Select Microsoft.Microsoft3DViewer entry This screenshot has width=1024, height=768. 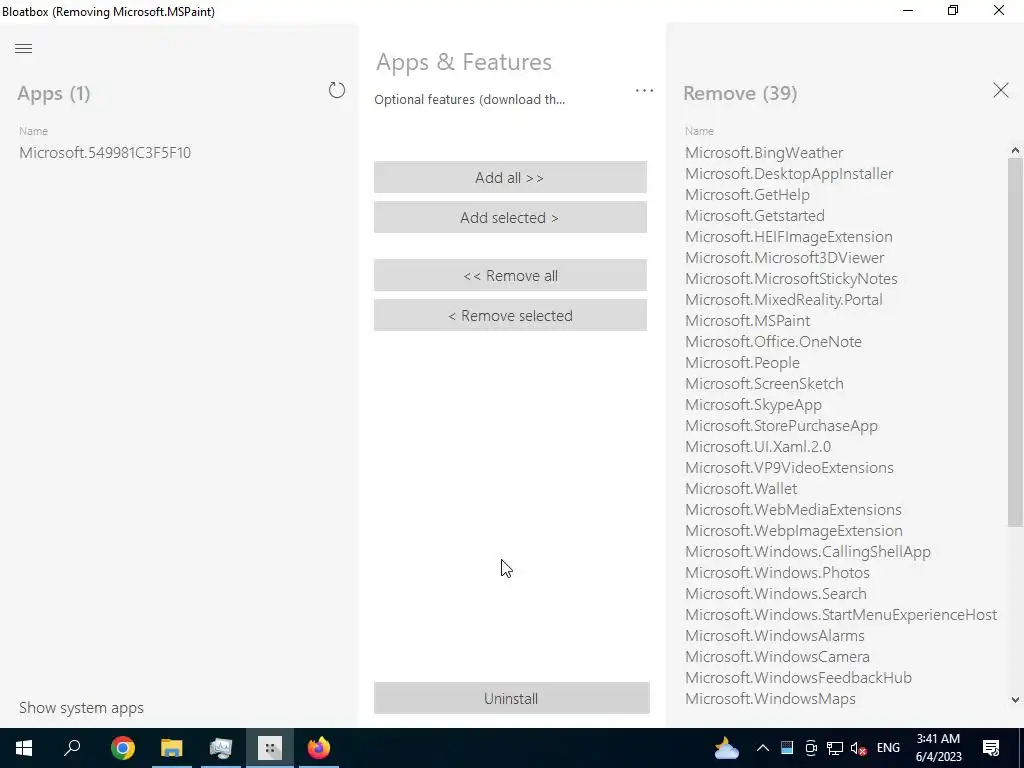click(x=784, y=257)
